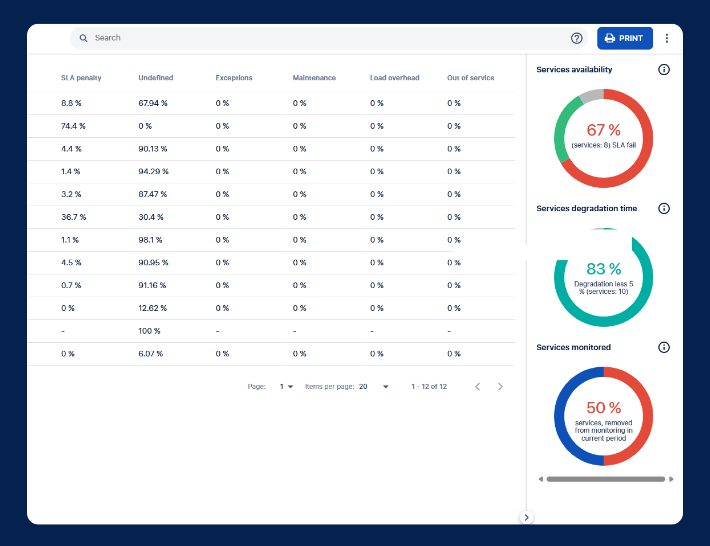
Task: Select the 4.5 % SLA penalty cell
Action: [71, 262]
